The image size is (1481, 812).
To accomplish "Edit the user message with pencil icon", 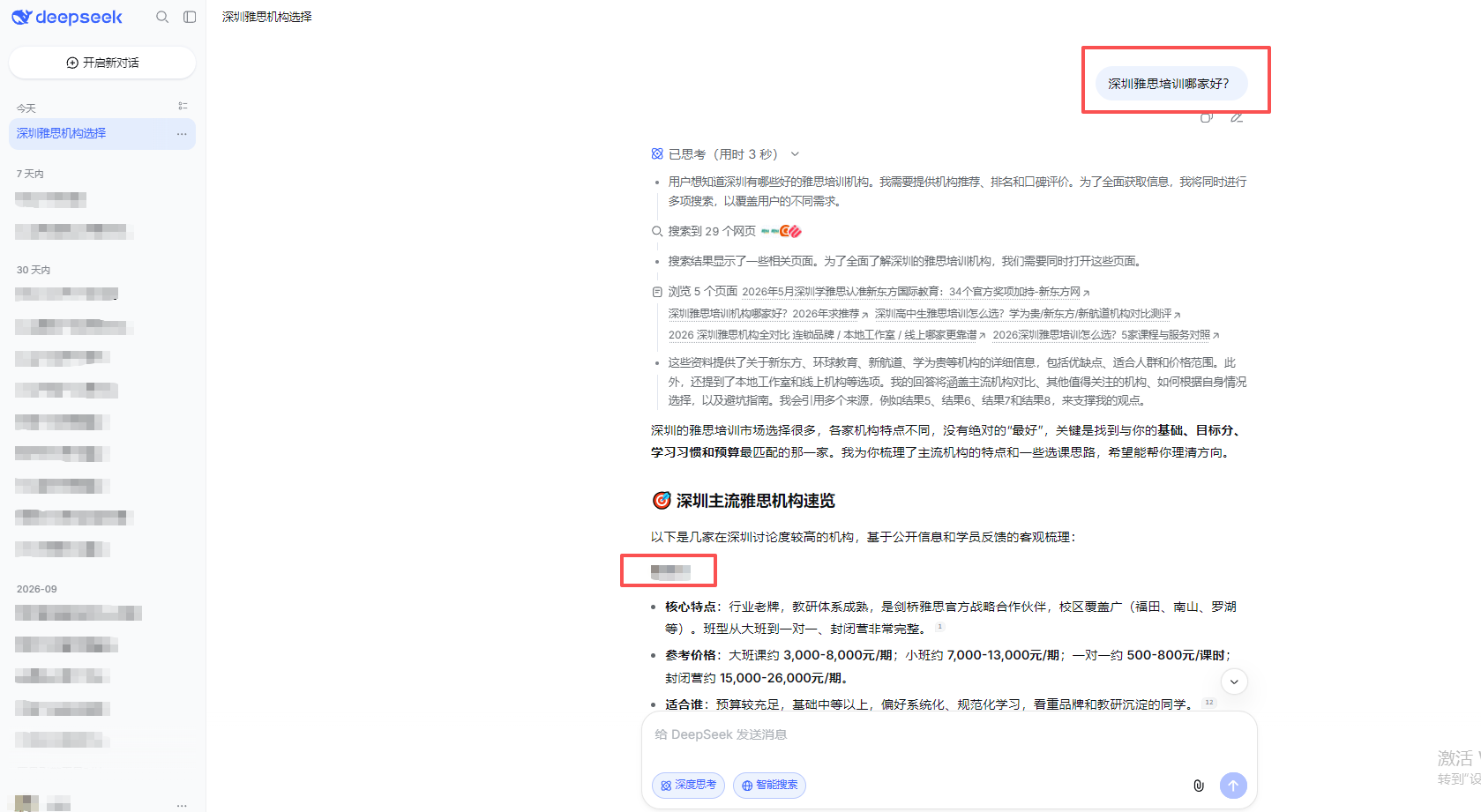I will (1237, 117).
